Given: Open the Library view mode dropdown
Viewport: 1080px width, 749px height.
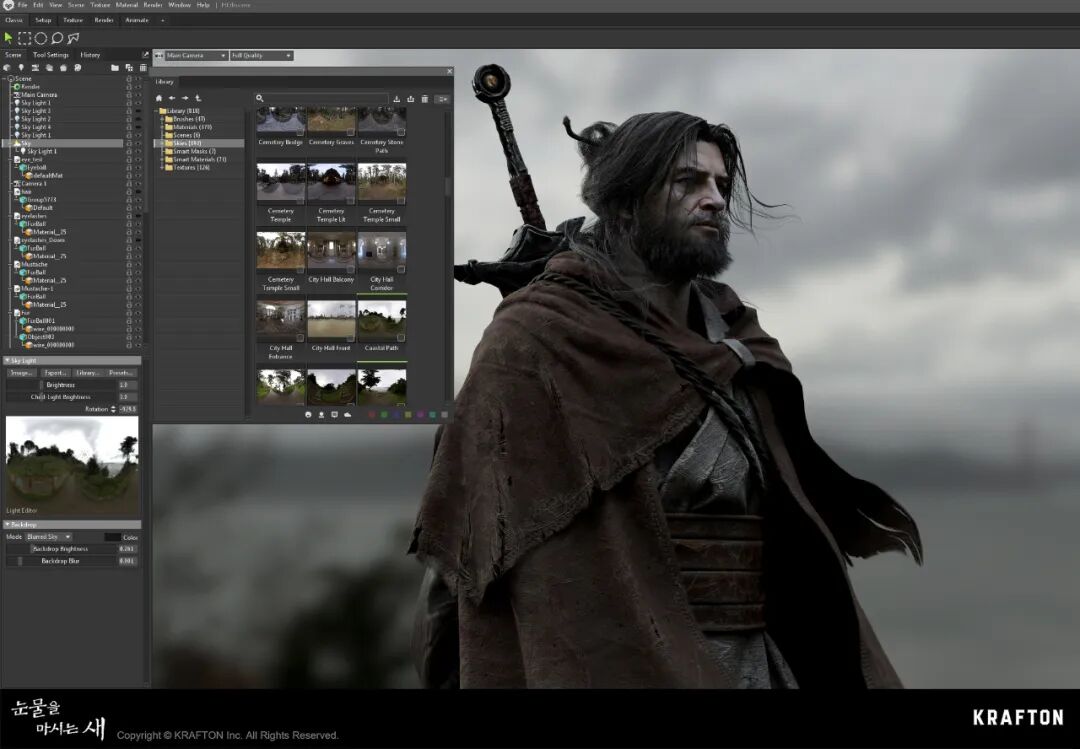Looking at the screenshot, I should pos(443,99).
